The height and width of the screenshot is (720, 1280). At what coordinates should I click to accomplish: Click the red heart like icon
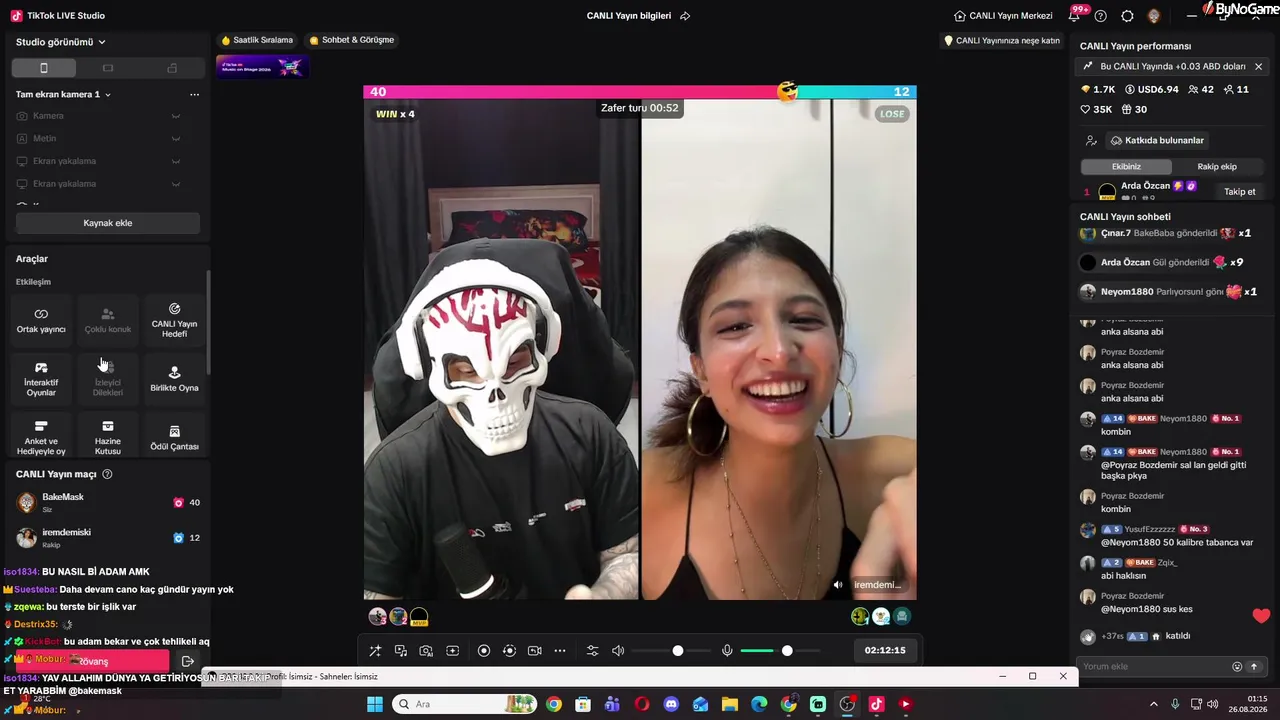pos(1261,616)
